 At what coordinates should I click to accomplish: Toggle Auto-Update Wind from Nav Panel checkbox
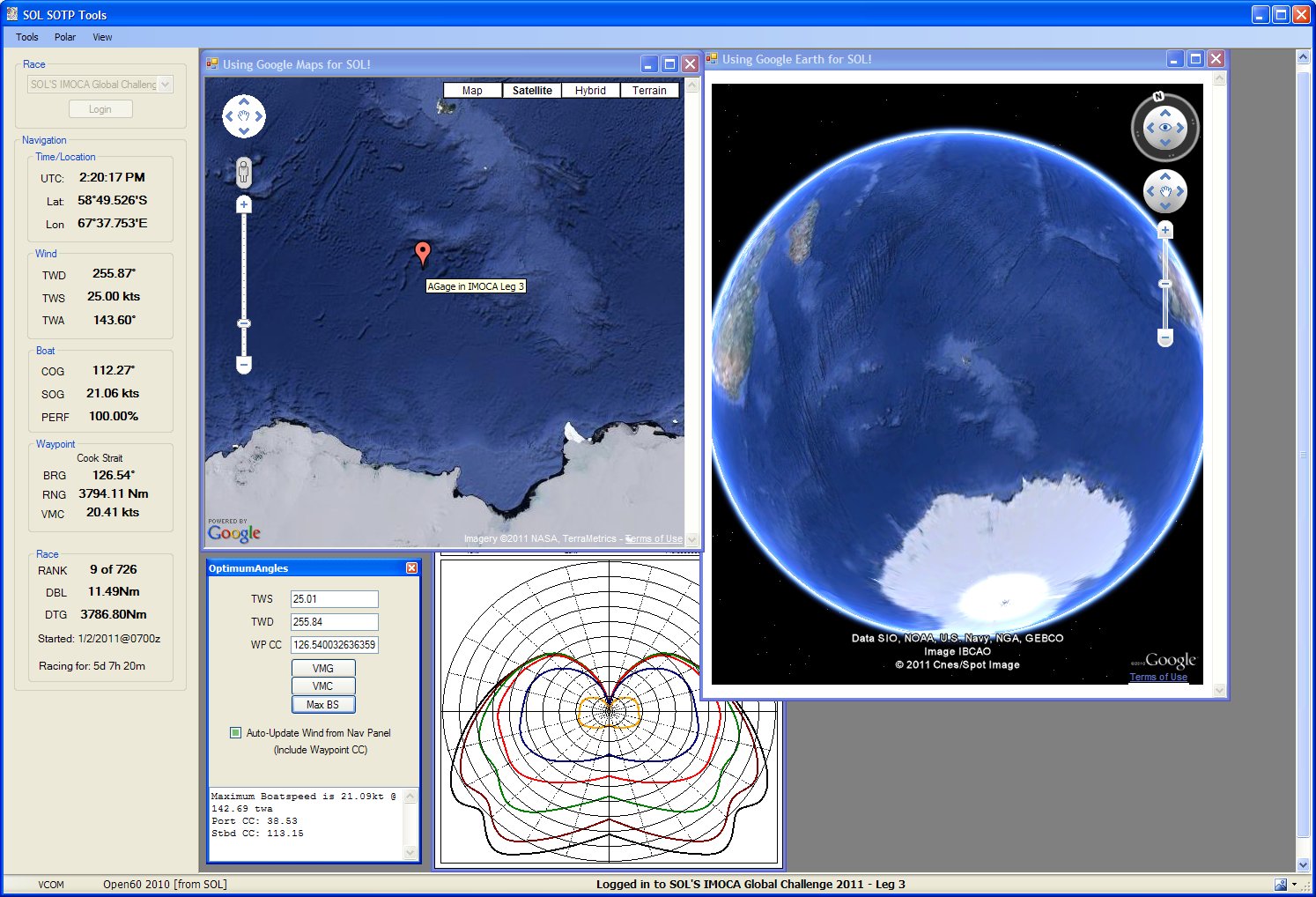pos(235,732)
